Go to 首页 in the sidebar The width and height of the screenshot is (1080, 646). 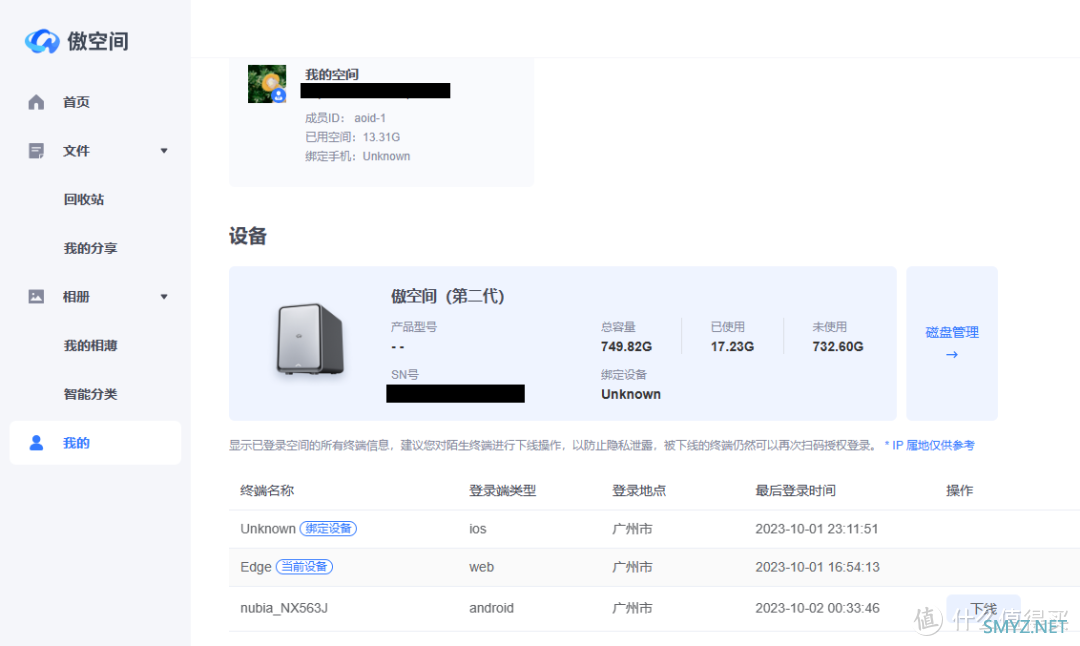(x=76, y=102)
